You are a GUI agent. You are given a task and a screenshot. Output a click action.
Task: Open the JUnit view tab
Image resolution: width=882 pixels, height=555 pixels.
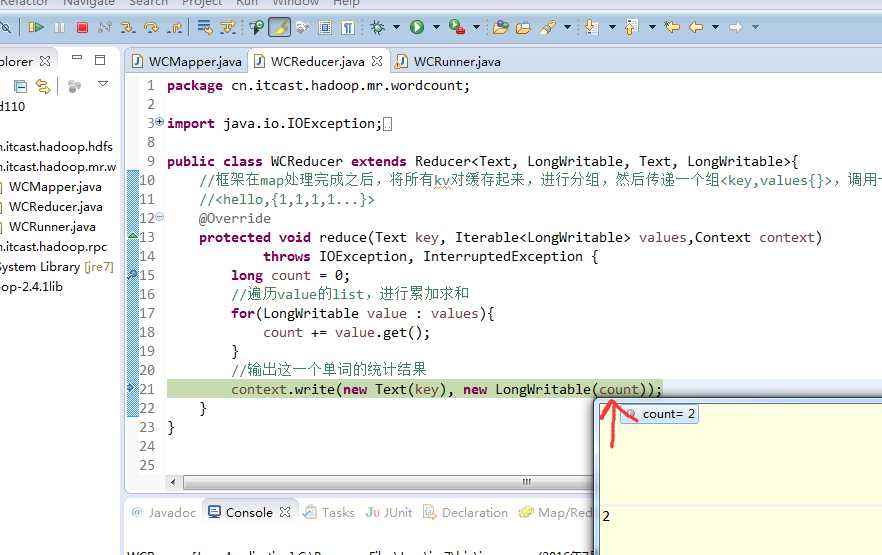pyautogui.click(x=389, y=512)
